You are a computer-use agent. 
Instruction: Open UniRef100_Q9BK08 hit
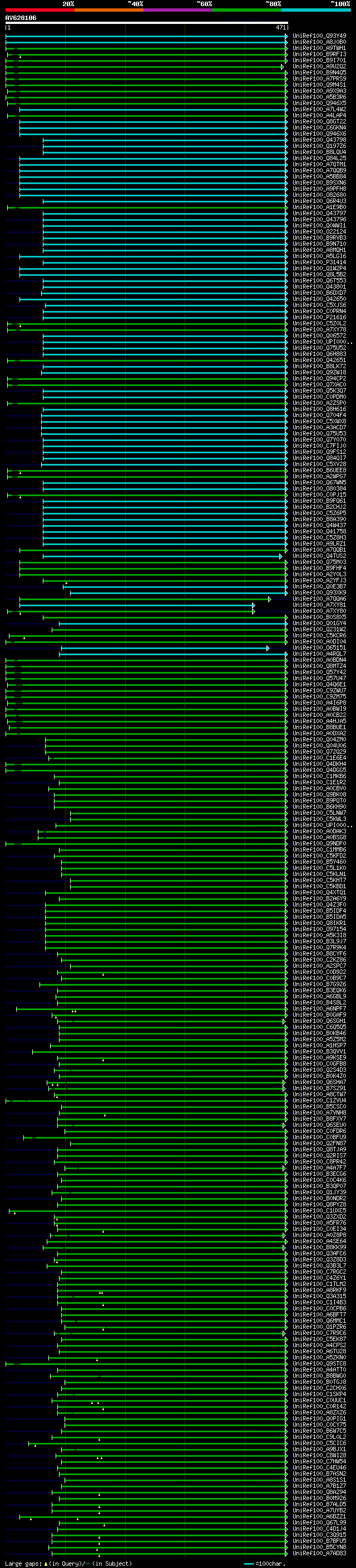tap(319, 794)
